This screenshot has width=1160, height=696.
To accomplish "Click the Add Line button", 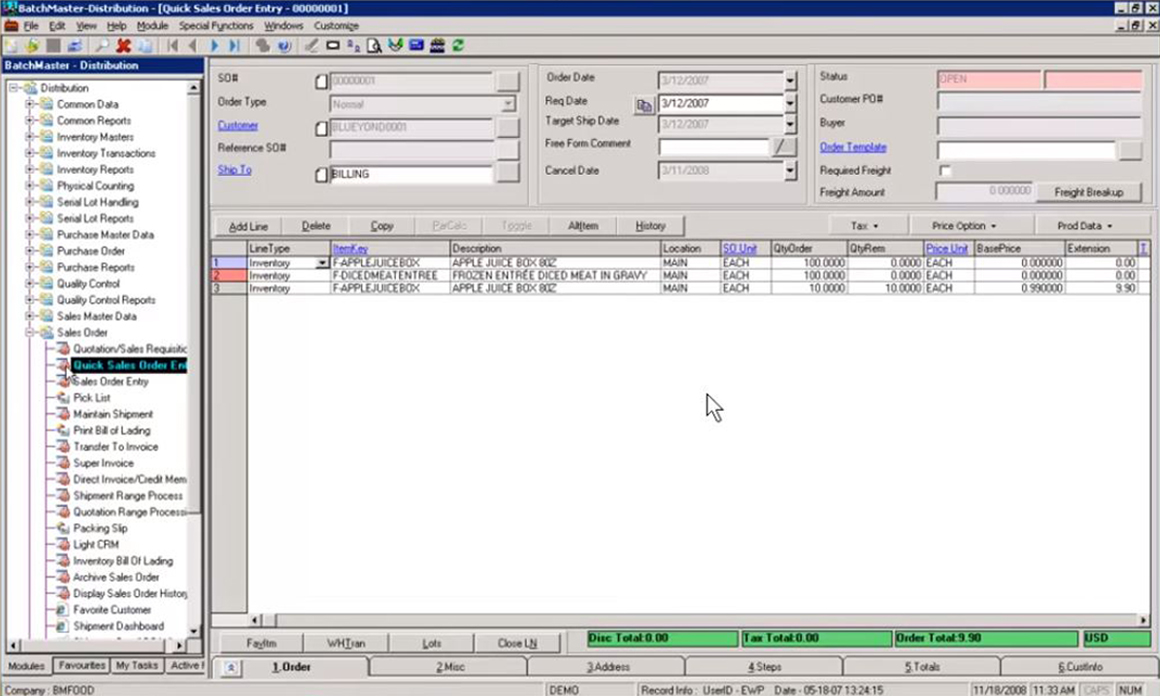I will click(248, 227).
